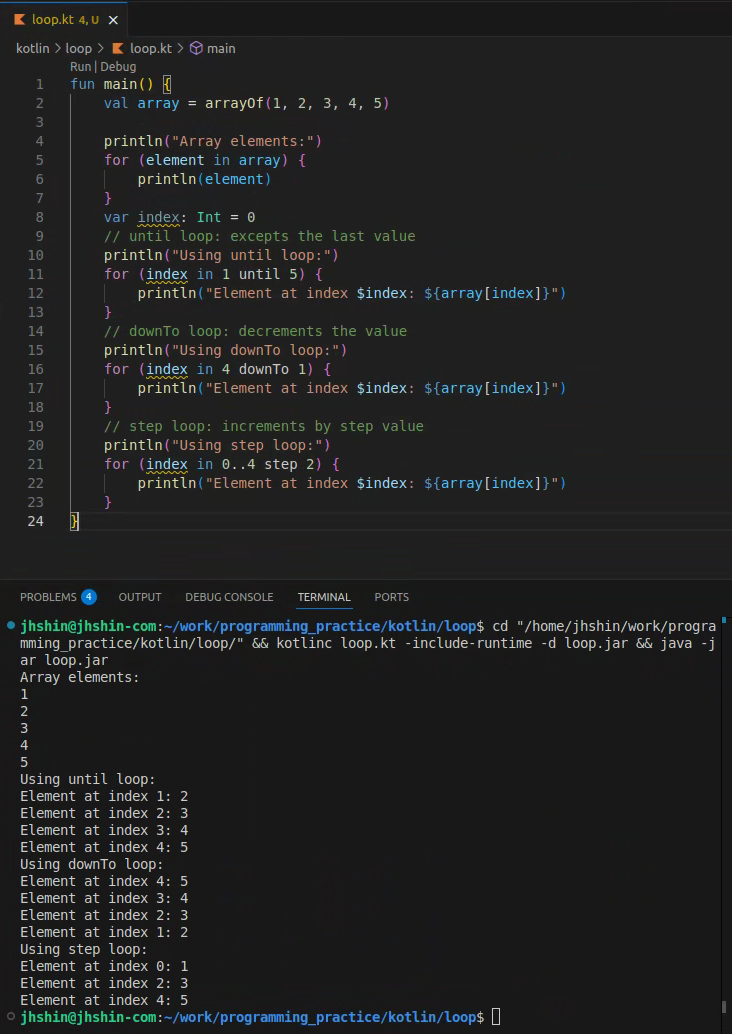Switch to the OUTPUT panel tab
This screenshot has height=1034, width=732.
[x=140, y=597]
